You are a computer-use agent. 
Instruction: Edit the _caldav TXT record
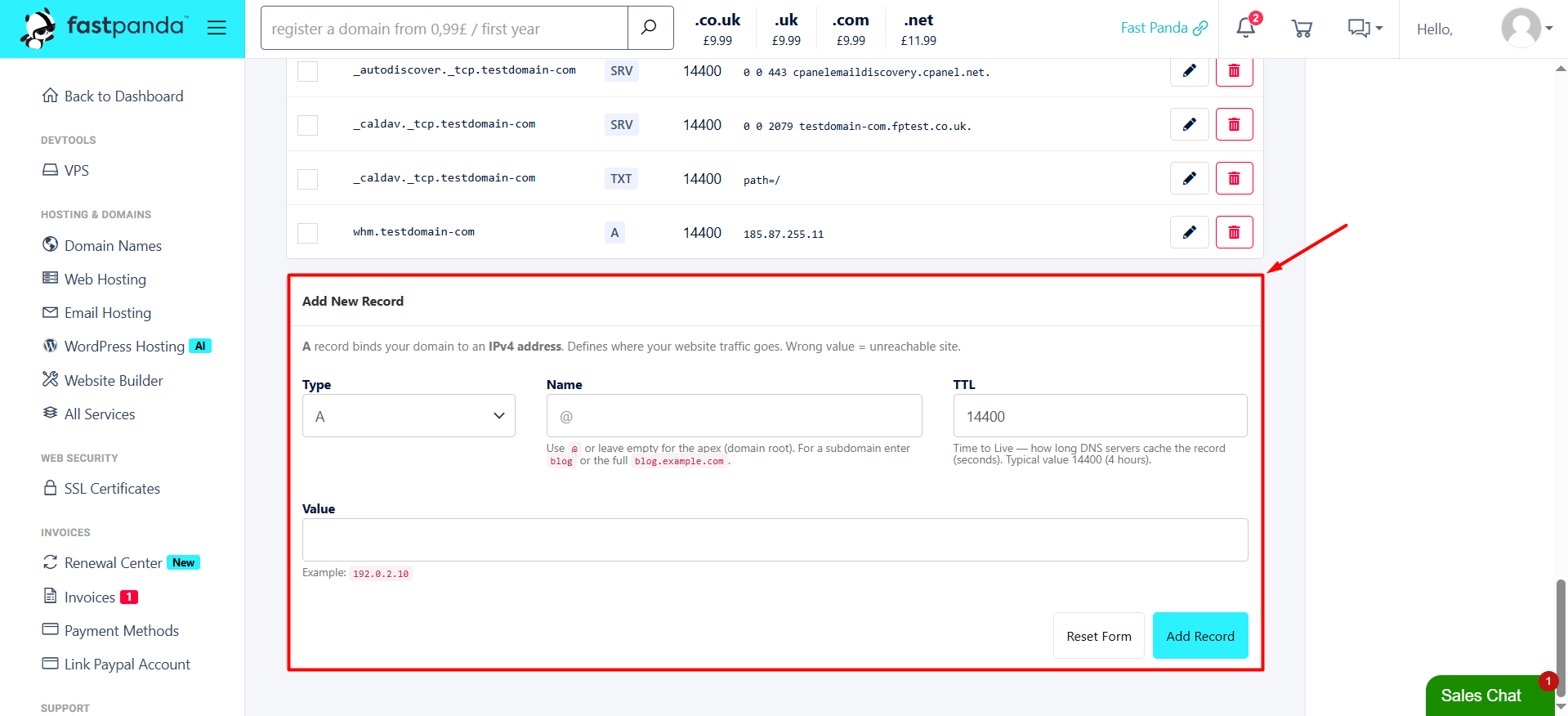tap(1190, 178)
